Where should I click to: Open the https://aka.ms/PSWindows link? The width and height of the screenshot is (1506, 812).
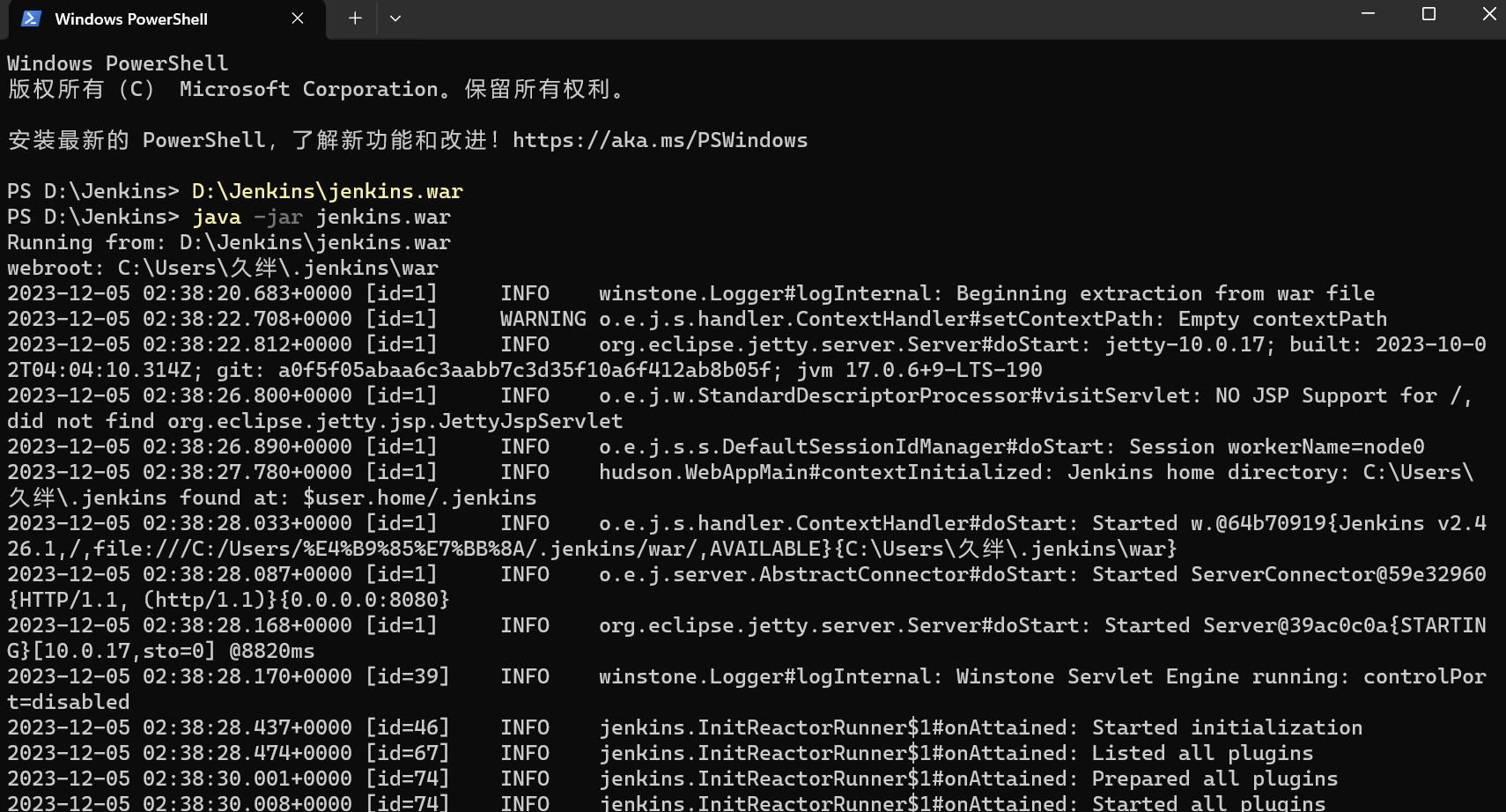[661, 141]
